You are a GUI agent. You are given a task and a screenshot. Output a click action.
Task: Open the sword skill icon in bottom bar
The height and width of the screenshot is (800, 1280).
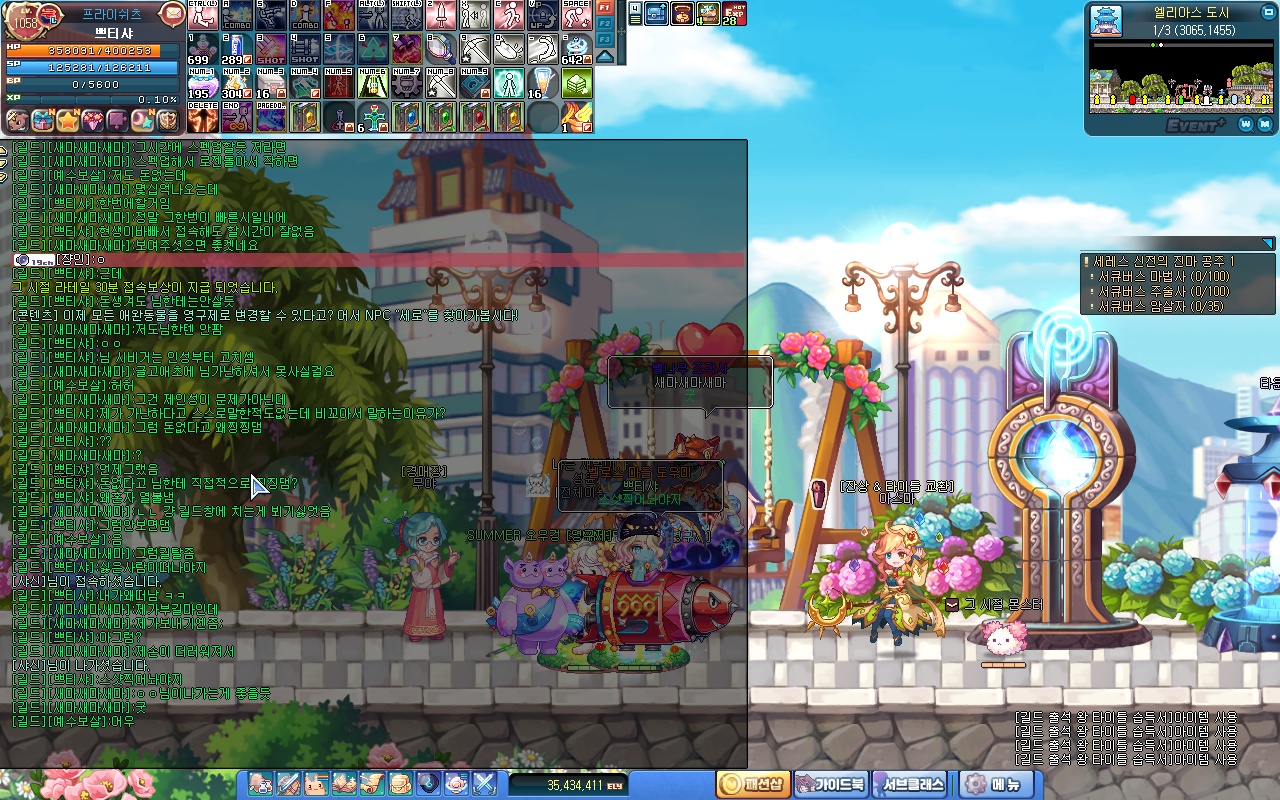289,784
